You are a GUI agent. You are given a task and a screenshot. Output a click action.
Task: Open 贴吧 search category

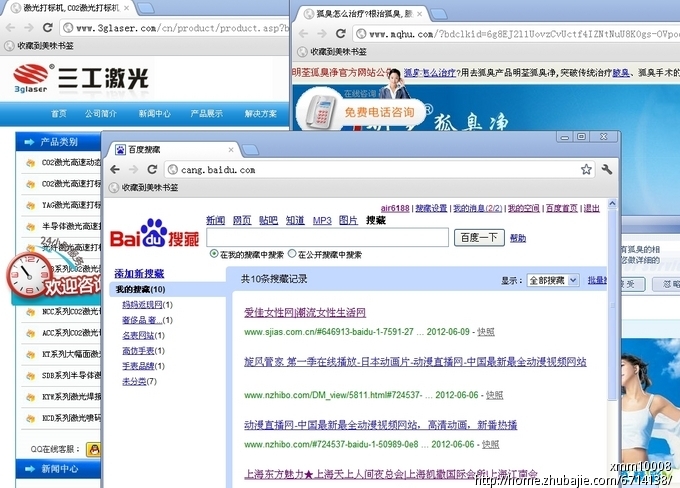pos(268,220)
